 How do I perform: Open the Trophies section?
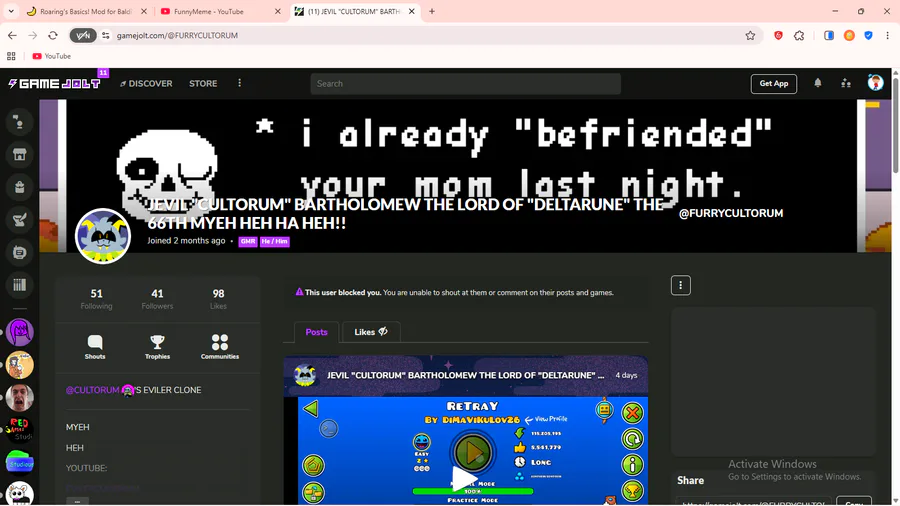(x=157, y=347)
